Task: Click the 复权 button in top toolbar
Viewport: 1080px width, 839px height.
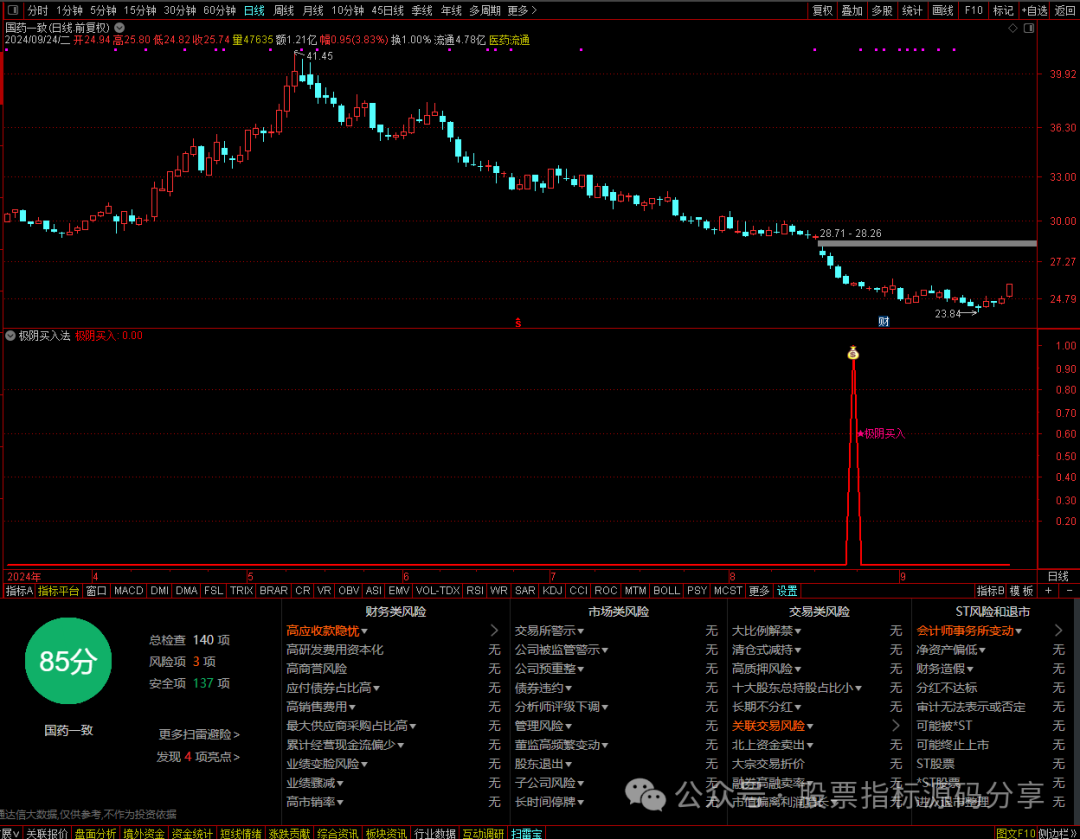Action: pyautogui.click(x=822, y=10)
